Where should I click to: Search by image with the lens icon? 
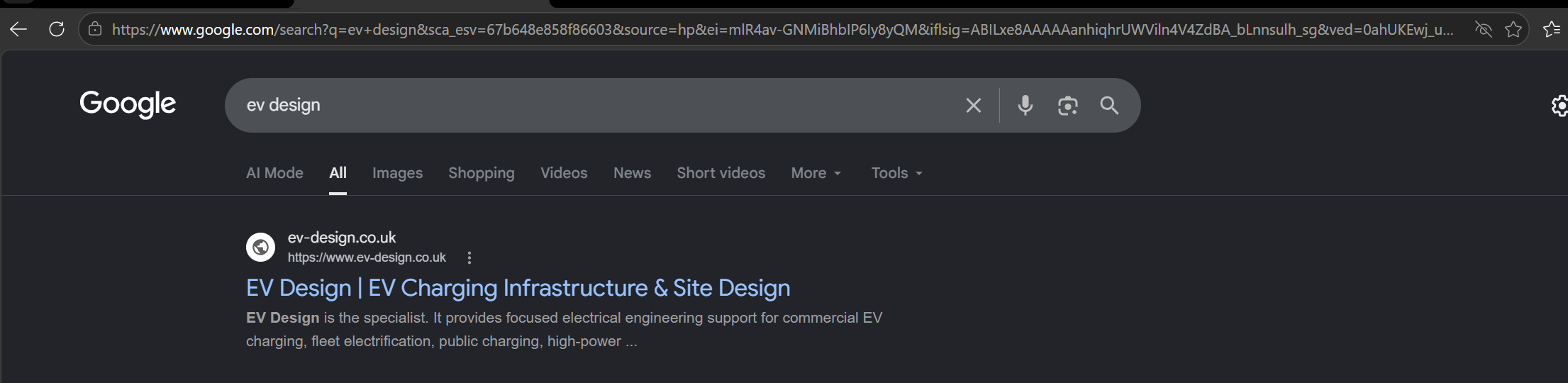click(1067, 106)
